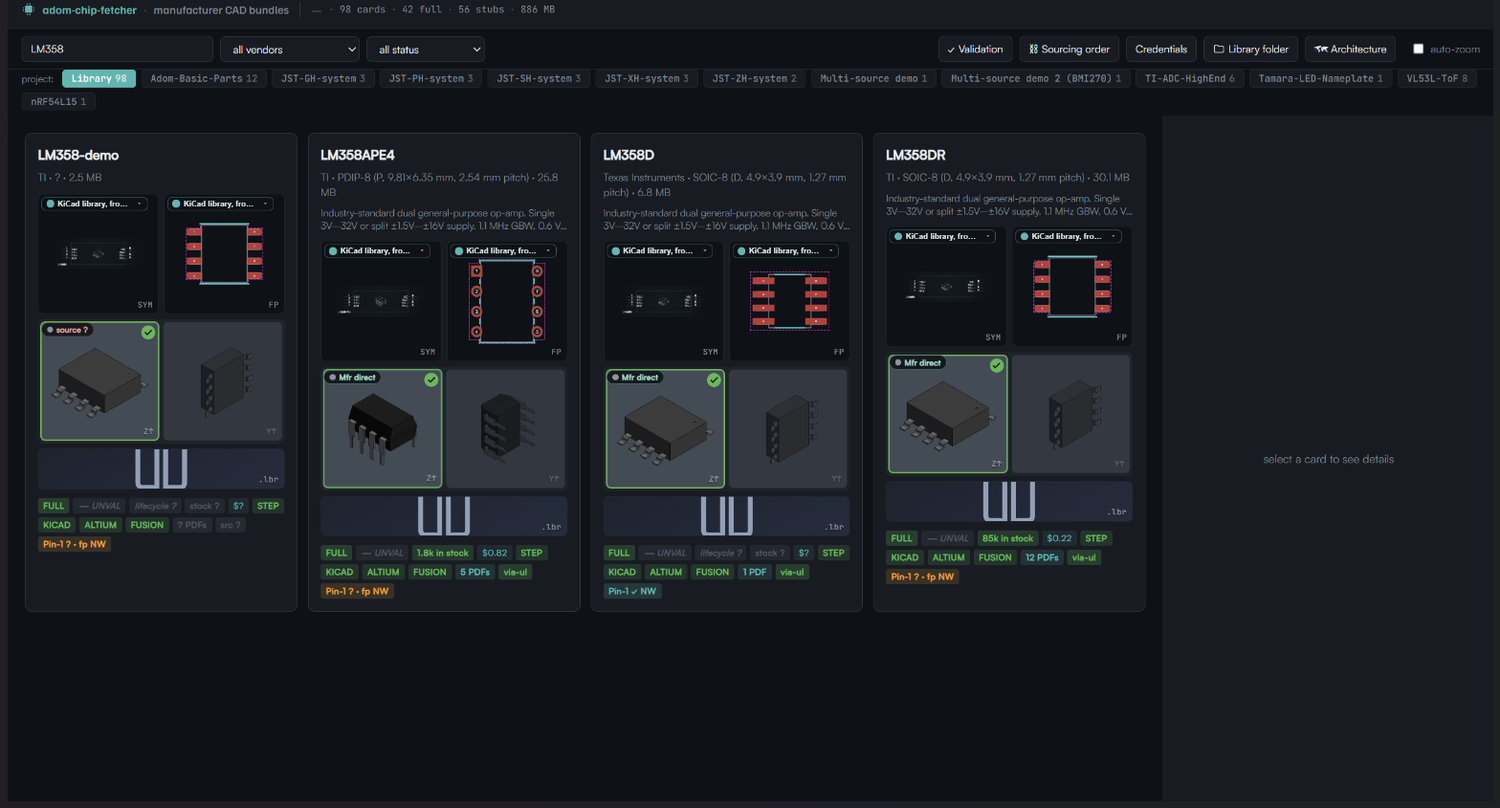Select the Y-up 3D model thumbnail for LM358APE4
1500x808 pixels.
pos(507,428)
